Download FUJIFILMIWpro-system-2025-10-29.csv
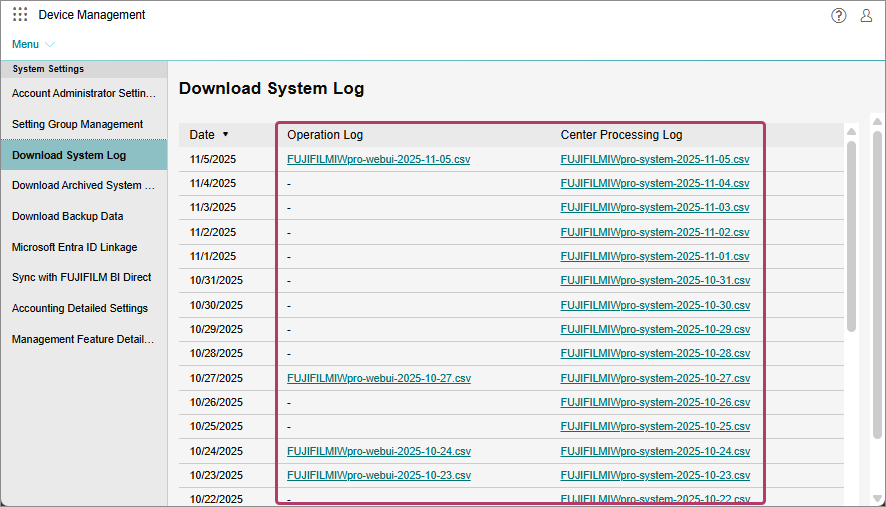 coord(655,330)
